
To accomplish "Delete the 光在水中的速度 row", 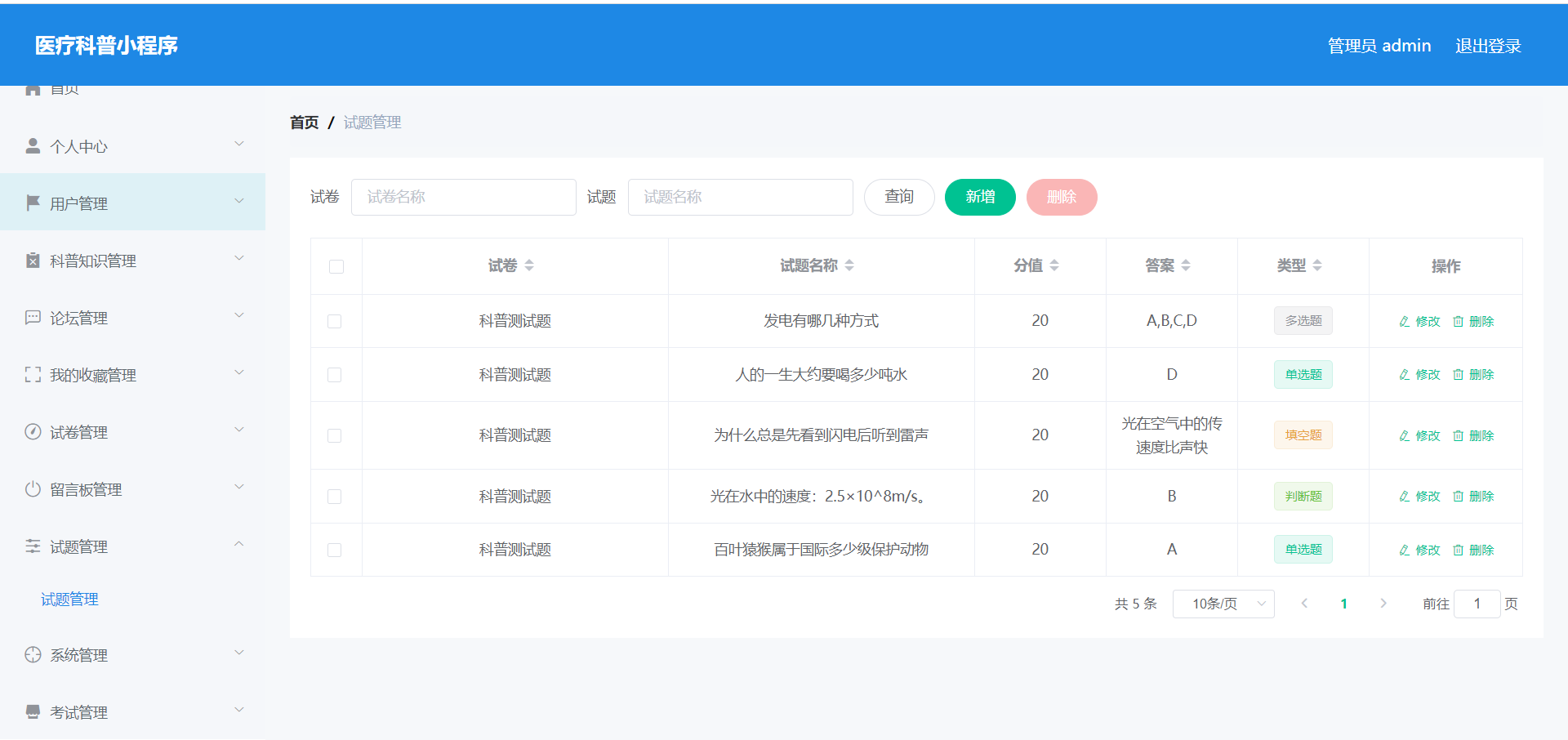I will (x=1473, y=496).
